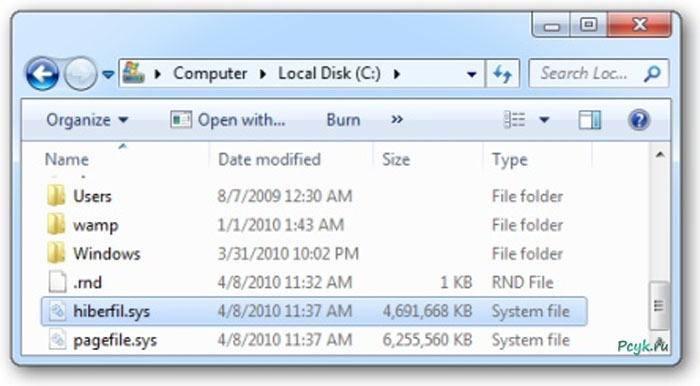The width and height of the screenshot is (700, 386).
Task: Click the 6,255,560 KB size value
Action: (x=427, y=340)
